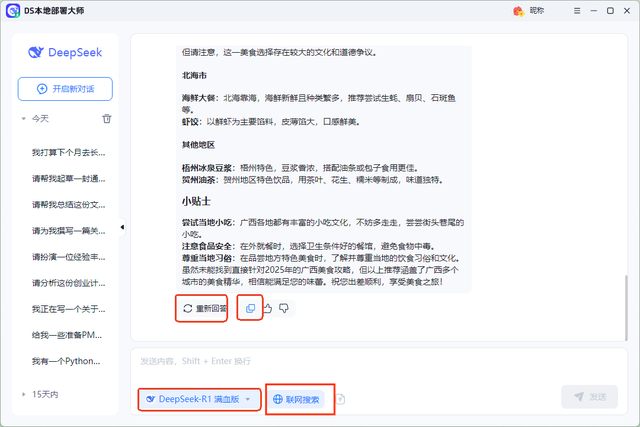Viewport: 640px width, 427px height.
Task: Copy the response with copy icon
Action: pyautogui.click(x=250, y=309)
